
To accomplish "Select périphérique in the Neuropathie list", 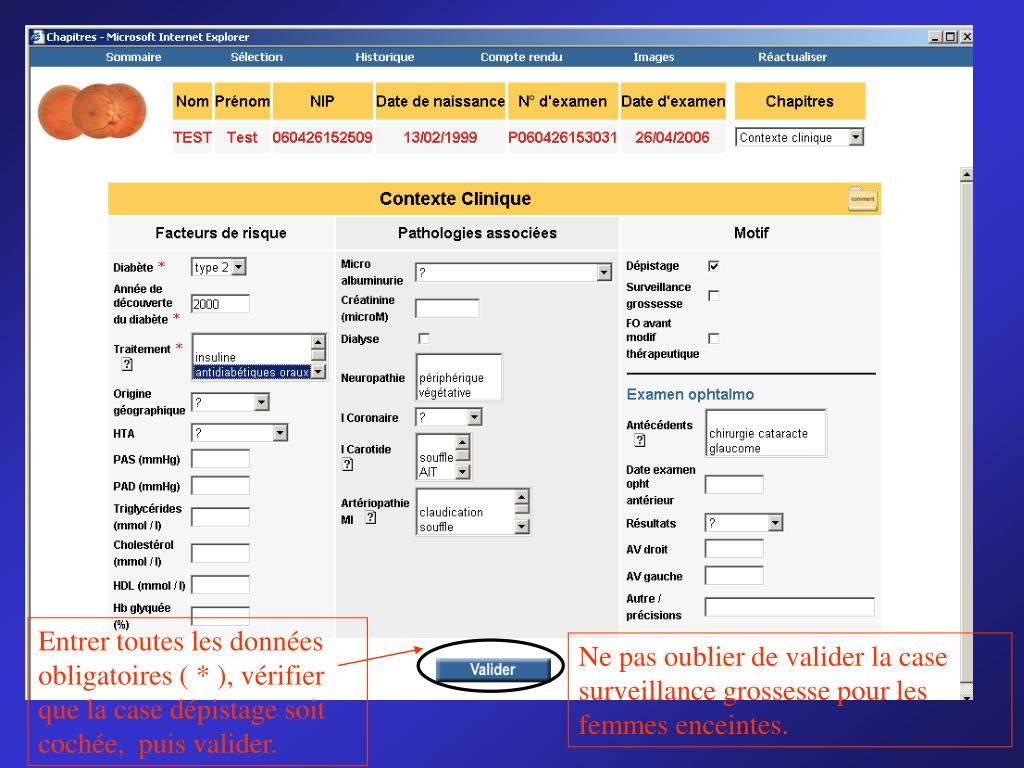I will [458, 377].
